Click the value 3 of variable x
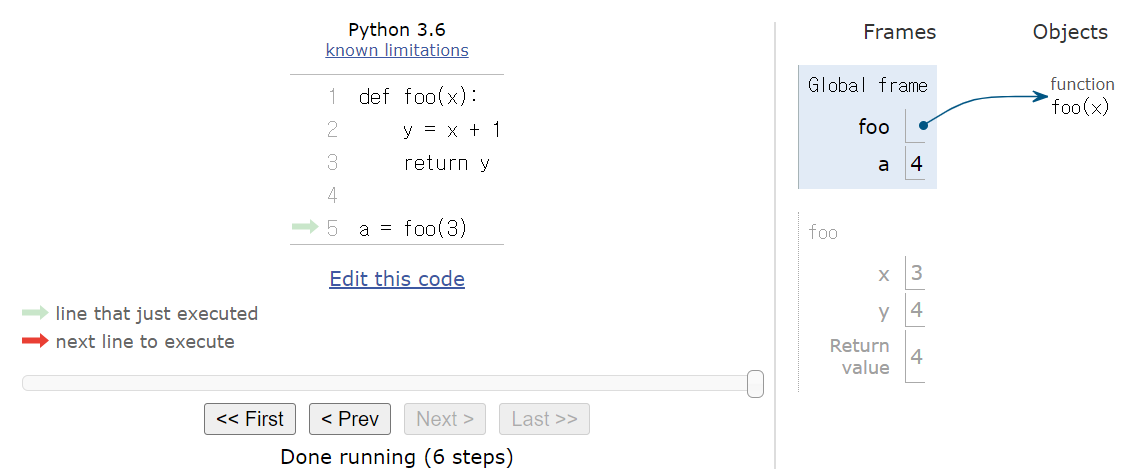The image size is (1138, 469). [x=916, y=274]
